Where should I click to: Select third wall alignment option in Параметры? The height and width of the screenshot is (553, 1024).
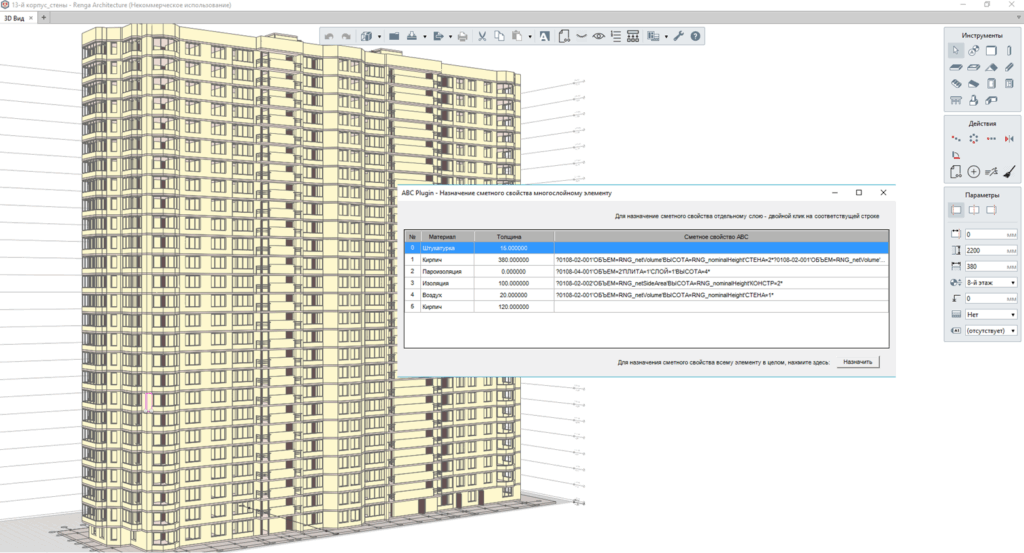(992, 210)
